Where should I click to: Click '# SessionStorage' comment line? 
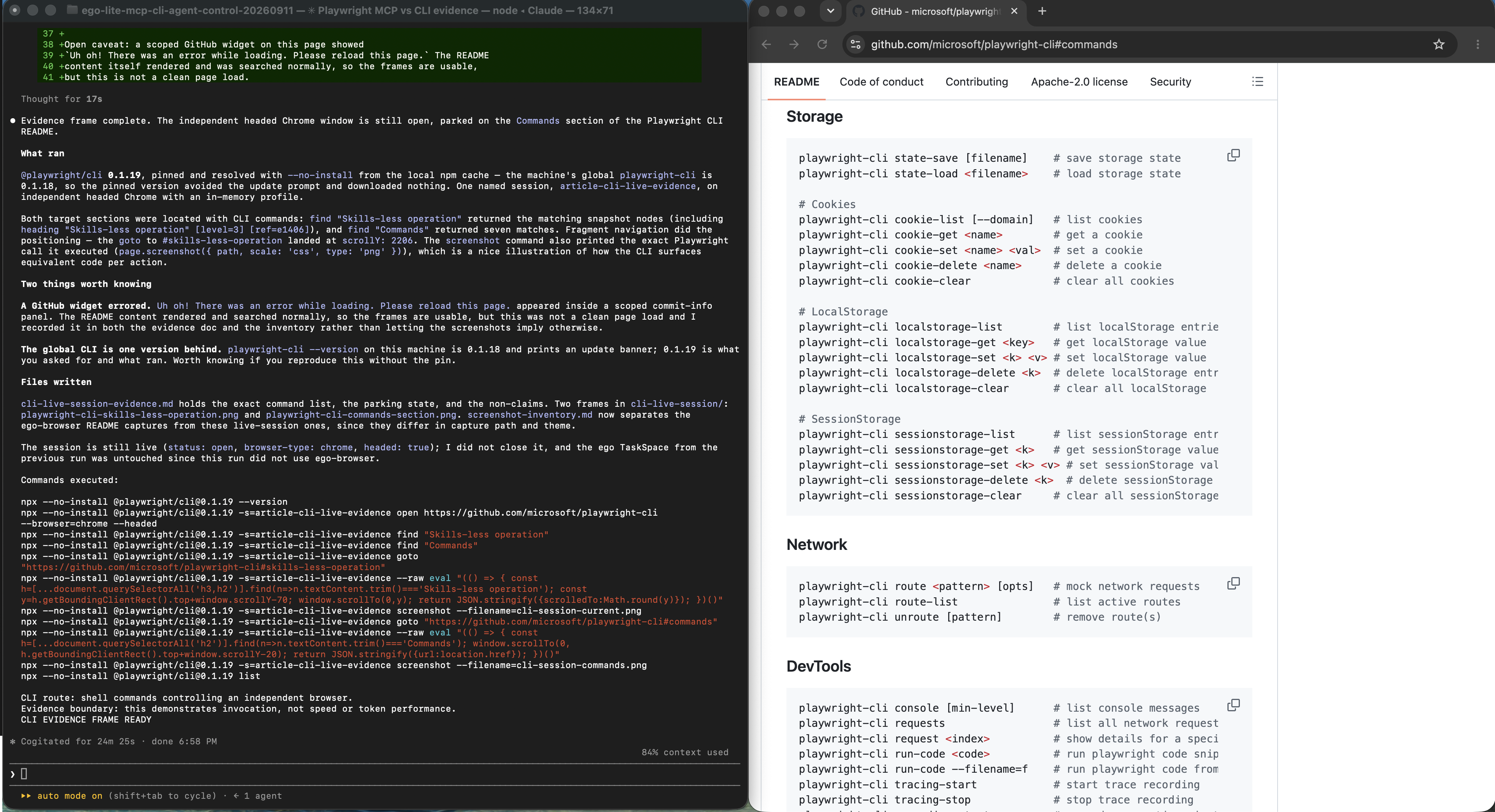tap(850, 419)
